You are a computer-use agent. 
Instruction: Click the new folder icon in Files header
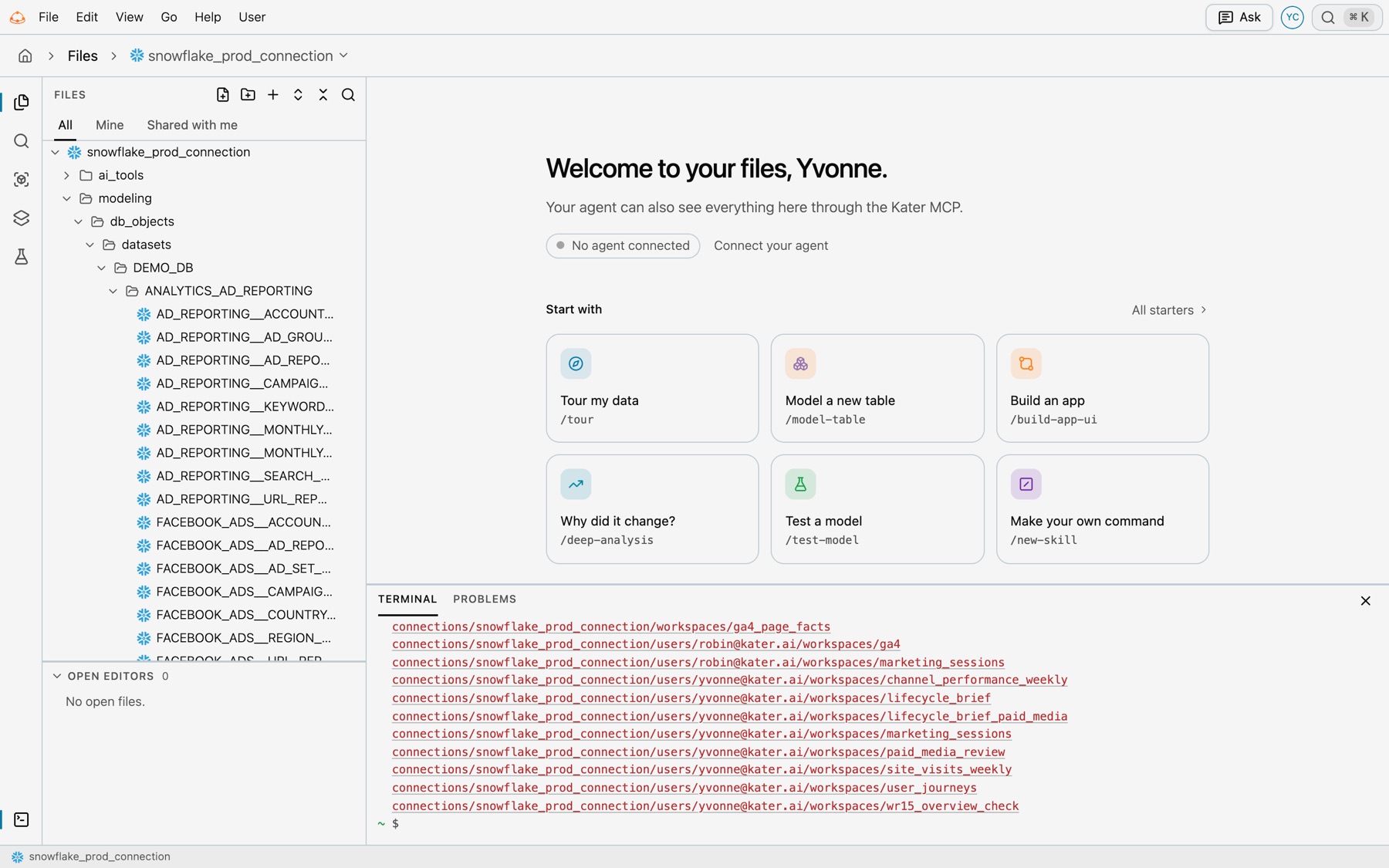coord(248,95)
